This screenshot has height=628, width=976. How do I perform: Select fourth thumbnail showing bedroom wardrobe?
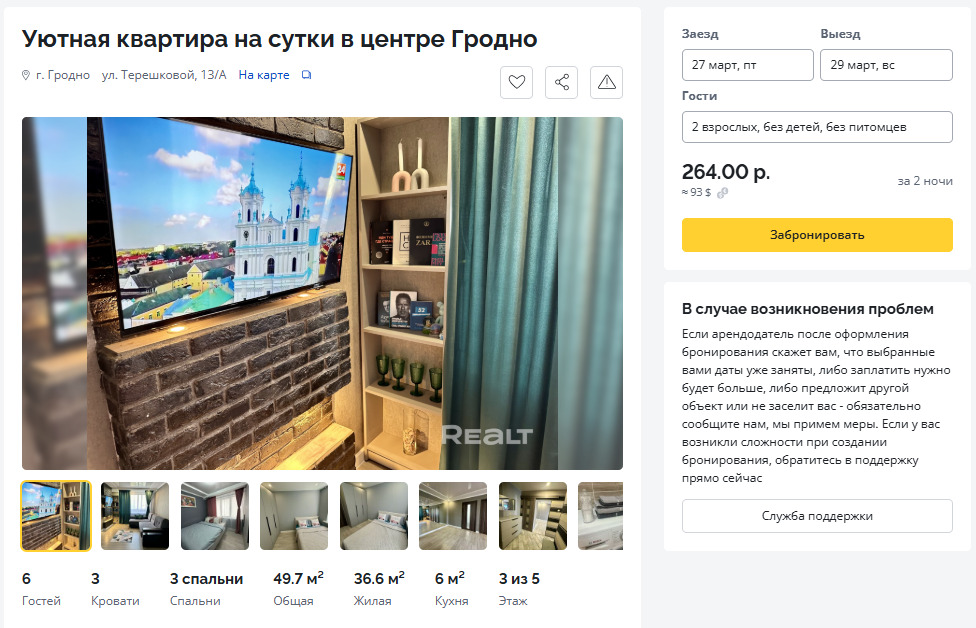294,516
